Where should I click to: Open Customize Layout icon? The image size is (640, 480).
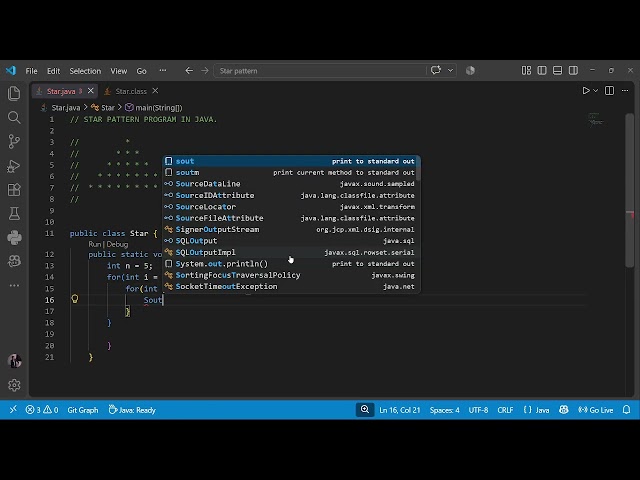526,71
